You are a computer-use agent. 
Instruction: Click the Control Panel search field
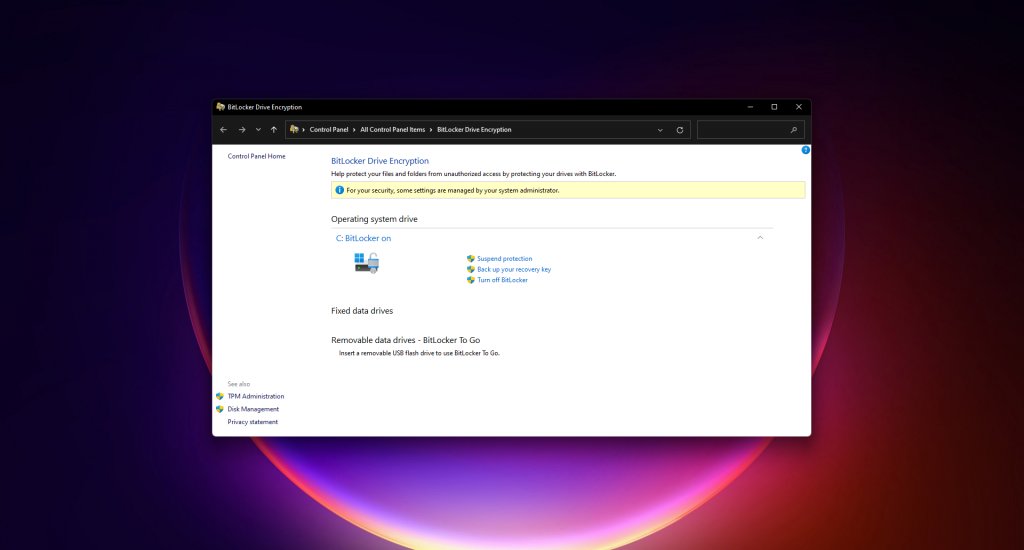click(750, 129)
